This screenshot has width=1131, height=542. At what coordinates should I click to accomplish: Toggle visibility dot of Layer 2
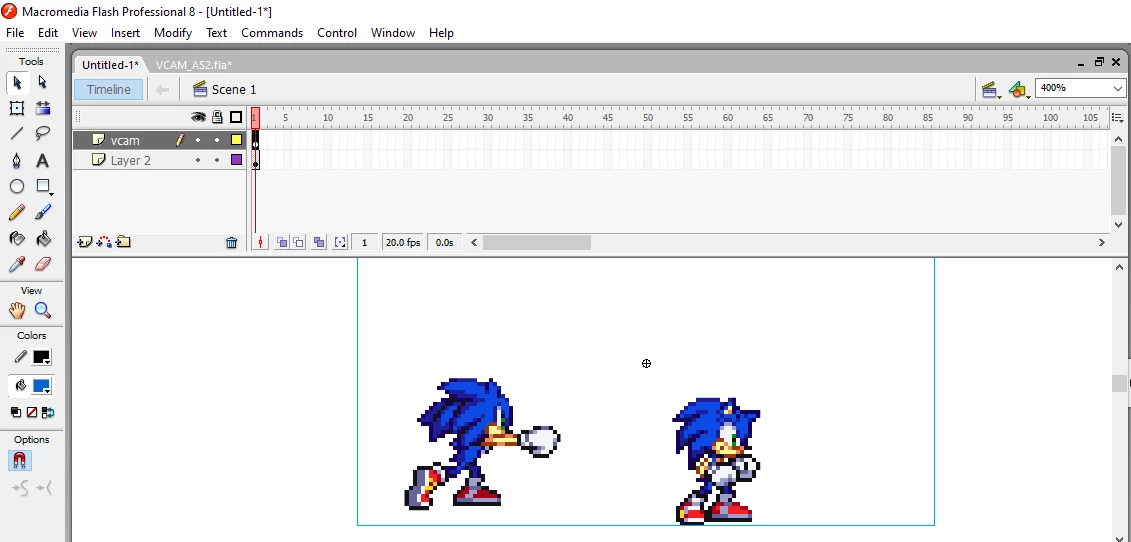(x=198, y=160)
